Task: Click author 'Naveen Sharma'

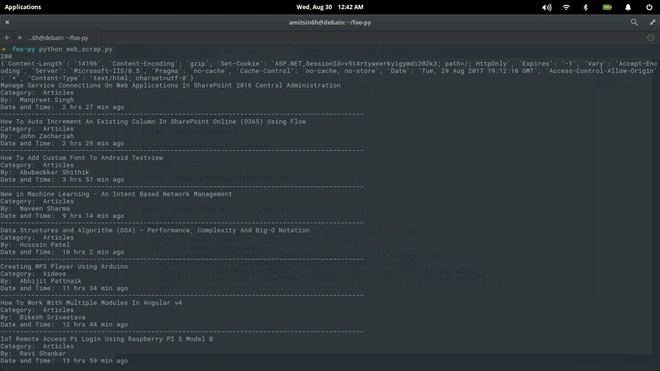Action: click(45, 208)
